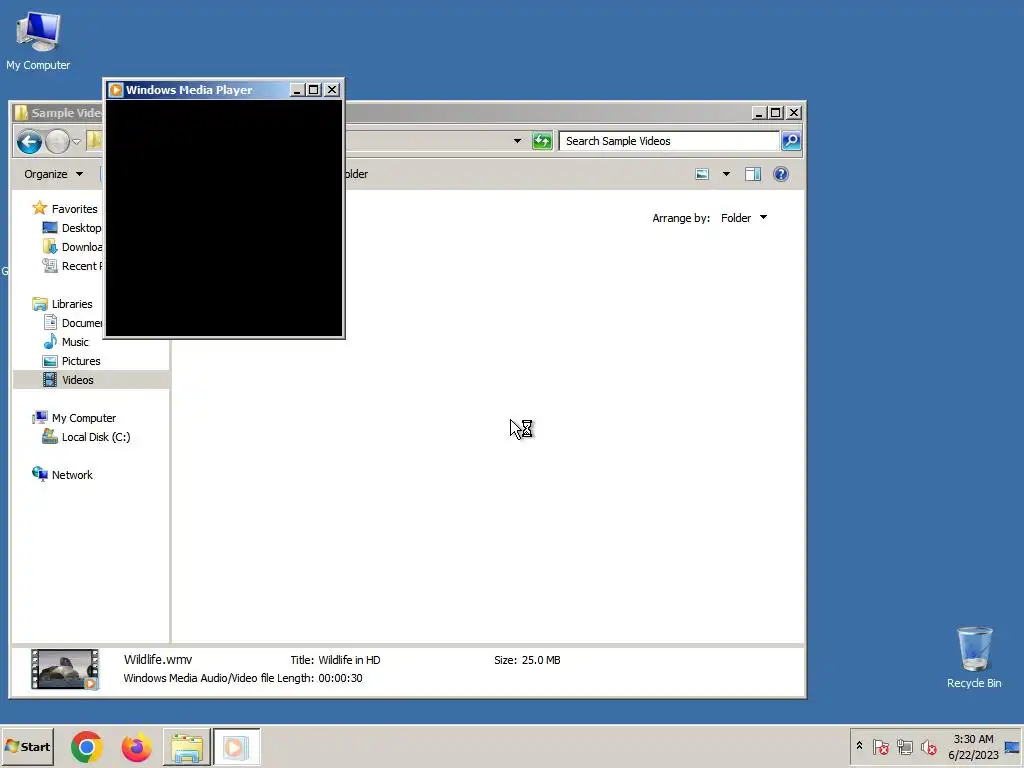Open Action Center flag tray icon
The height and width of the screenshot is (768, 1024).
(880, 747)
